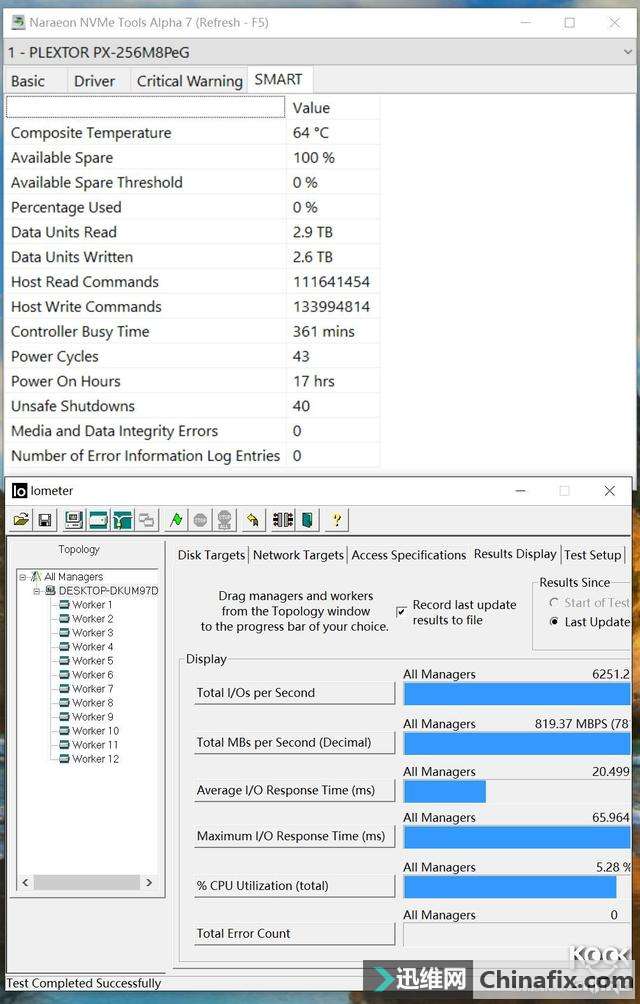Open the Test Setup tab
This screenshot has width=640, height=1004.
[593, 555]
